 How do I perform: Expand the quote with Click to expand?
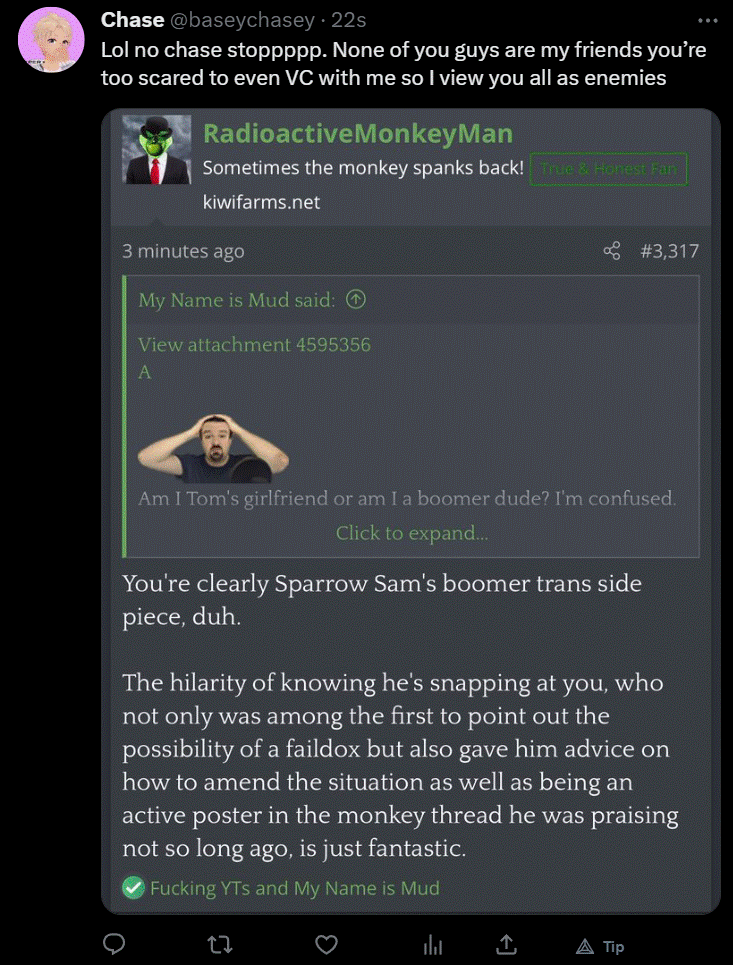(412, 533)
